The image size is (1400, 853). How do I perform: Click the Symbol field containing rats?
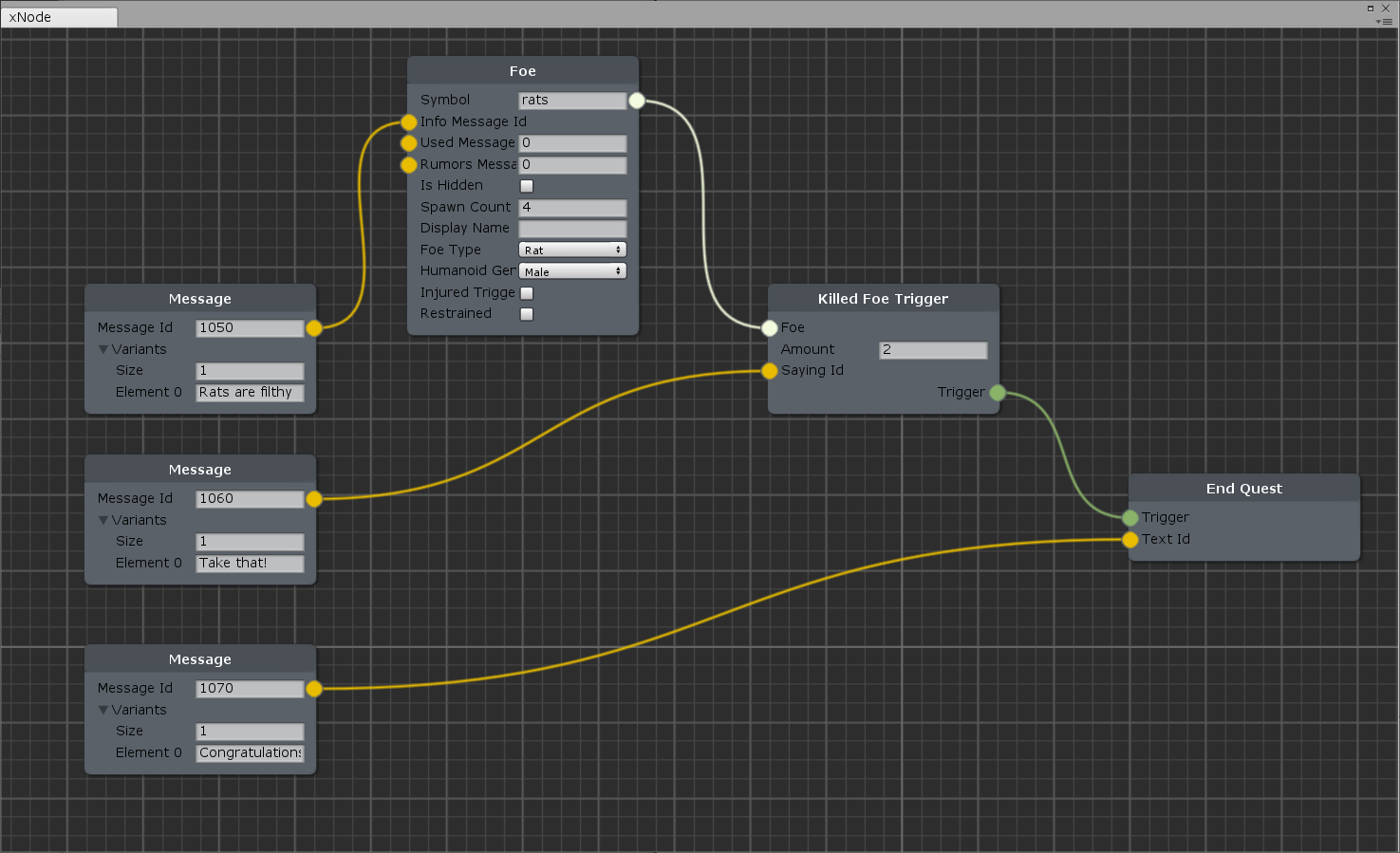[x=572, y=101]
